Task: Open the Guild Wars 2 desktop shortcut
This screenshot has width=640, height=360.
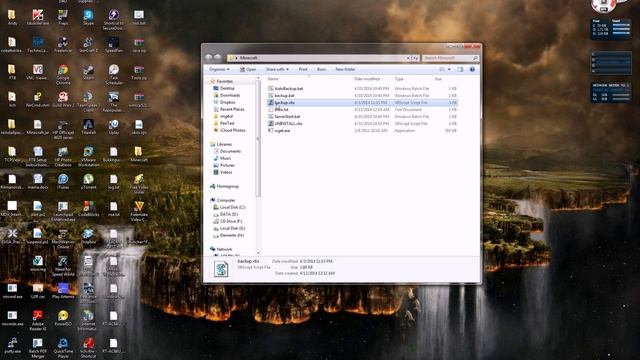Action: coord(63,100)
